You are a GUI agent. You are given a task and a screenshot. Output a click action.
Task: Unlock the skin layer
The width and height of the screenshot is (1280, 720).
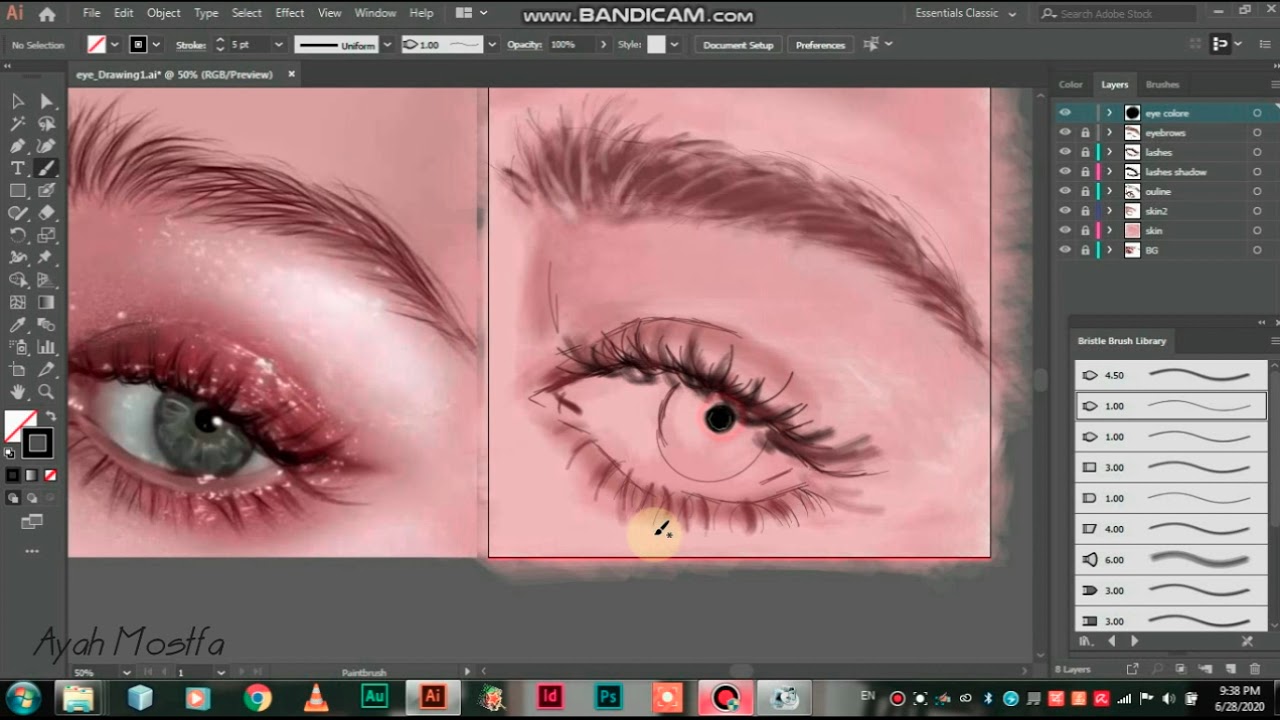[x=1085, y=230]
